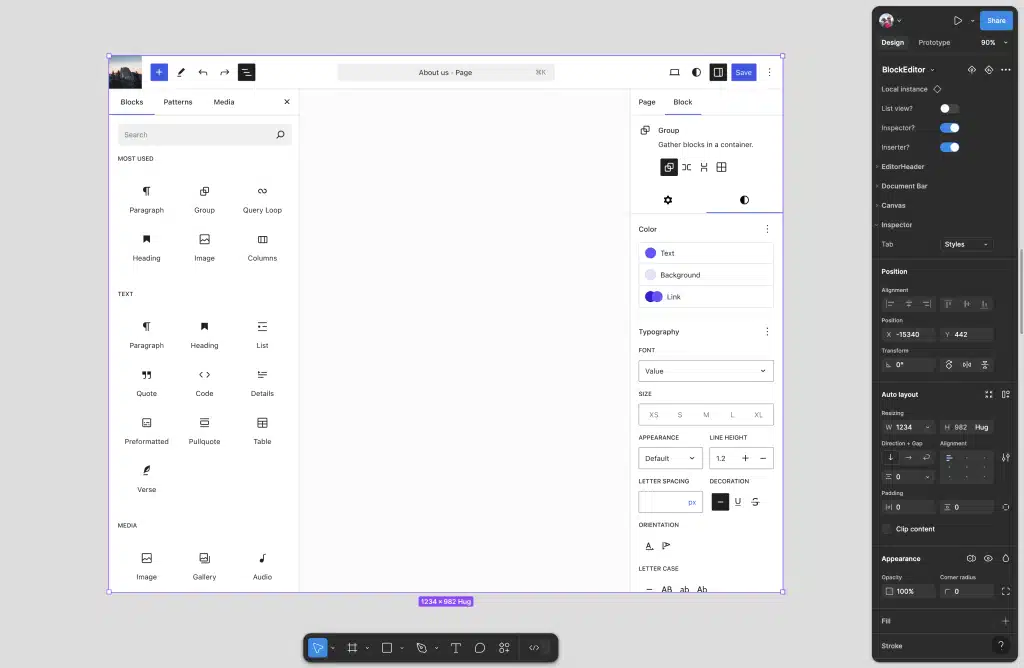Insert Gallery block
The width and height of the screenshot is (1024, 668).
point(204,567)
